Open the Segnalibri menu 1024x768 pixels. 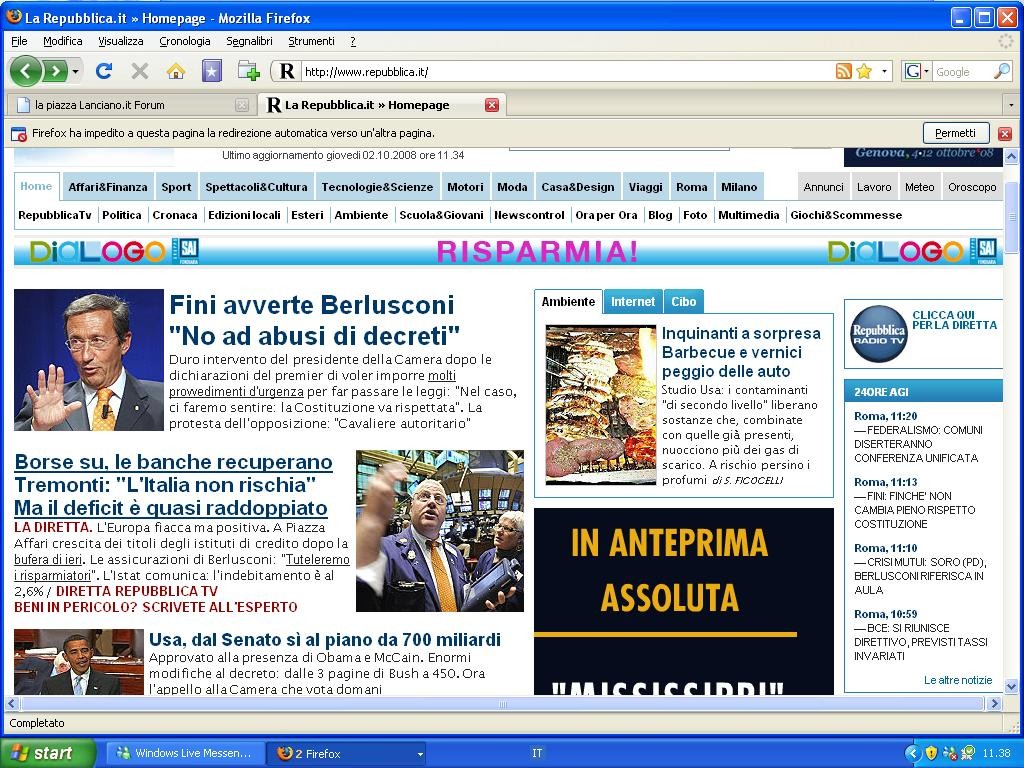coord(249,41)
